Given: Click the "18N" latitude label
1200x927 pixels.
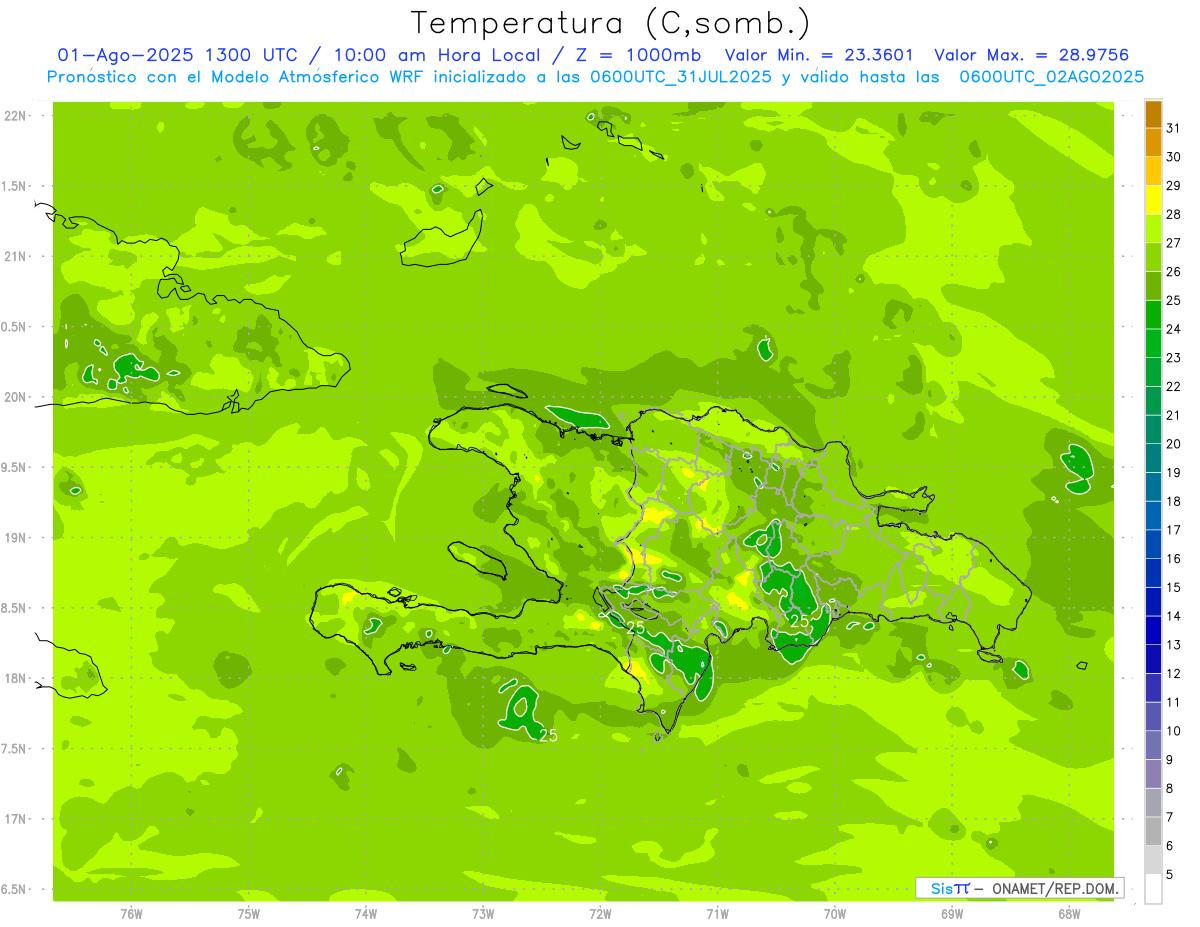Looking at the screenshot, I should click(16, 678).
